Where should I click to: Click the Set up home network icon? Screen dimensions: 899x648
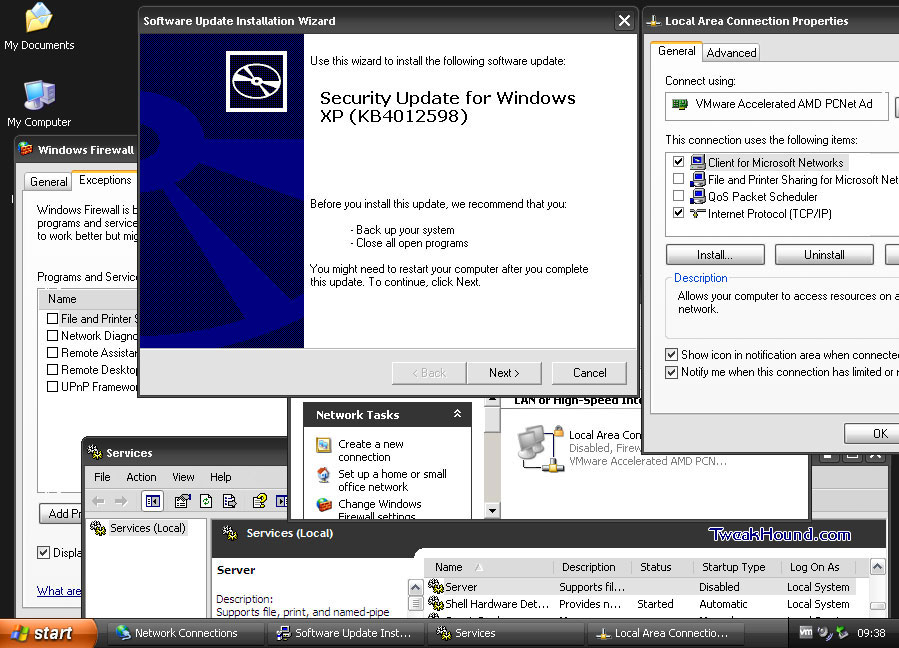(x=324, y=475)
